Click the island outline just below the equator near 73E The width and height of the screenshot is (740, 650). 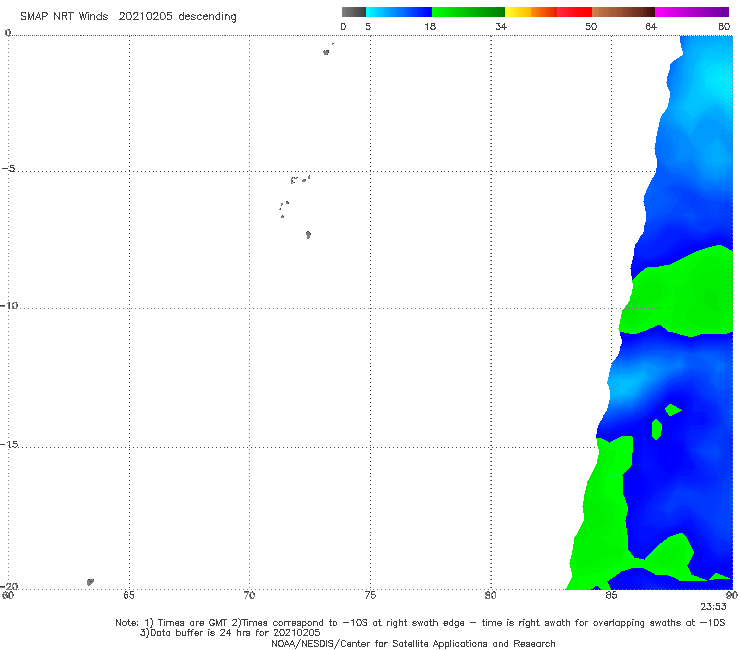pyautogui.click(x=326, y=52)
